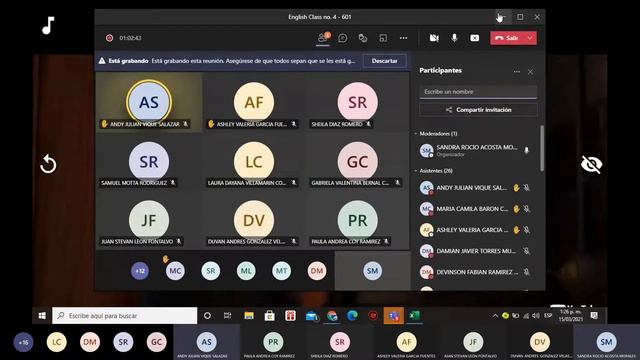Select the PR Paula Andrea Coy bottom thumbnail
Image resolution: width=640 pixels, height=360 pixels.
[x=273, y=343]
